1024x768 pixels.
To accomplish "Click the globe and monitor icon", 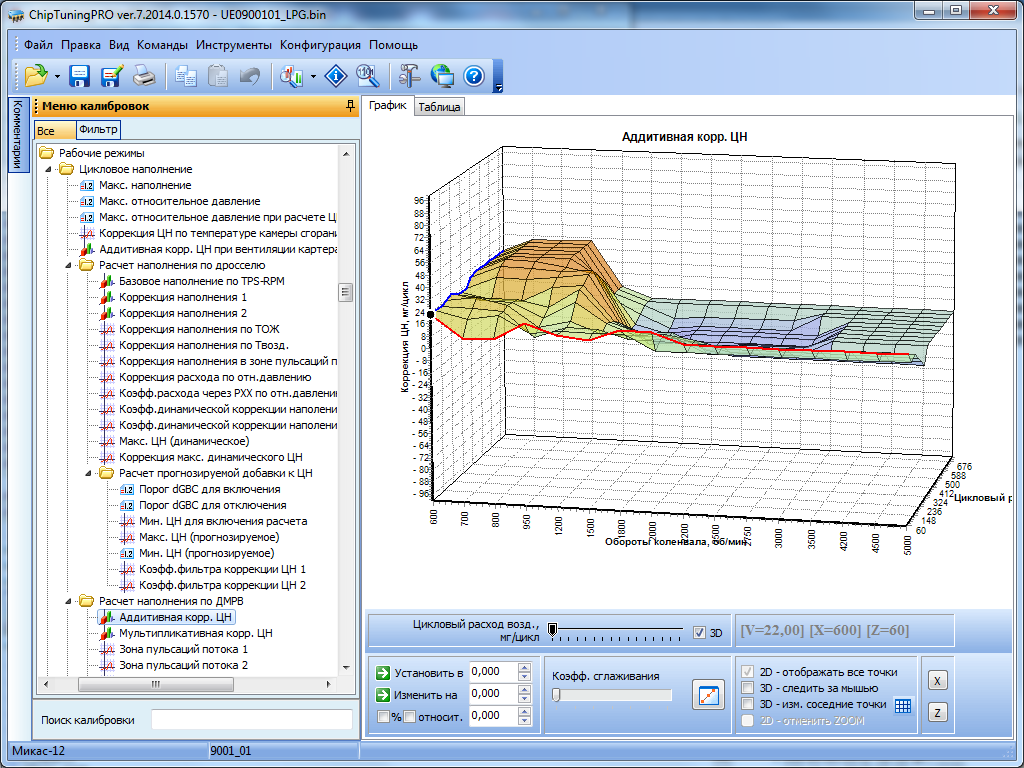I will (x=442, y=76).
